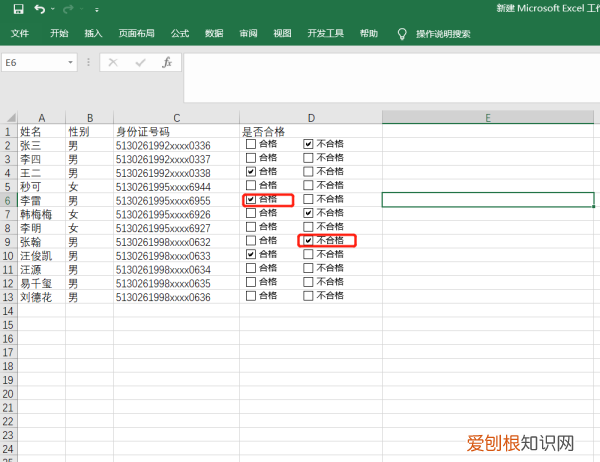Toggle 合格 checkbox for 李明
This screenshot has height=462, width=600.
251,227
